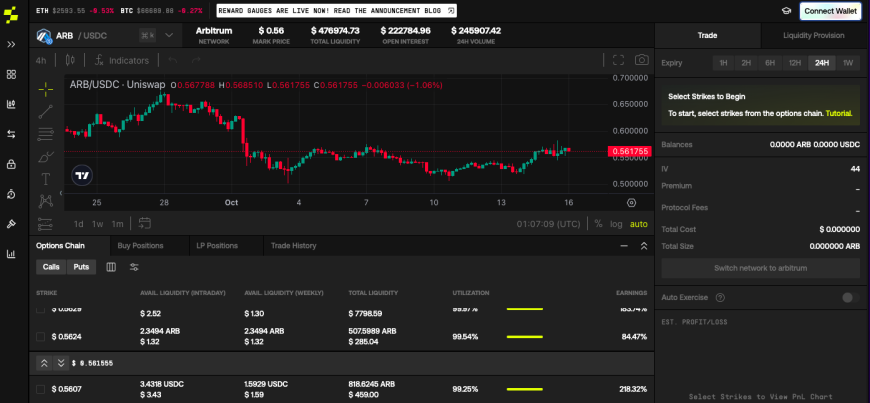This screenshot has height=403, width=870.
Task: Expand the left sidebar with double chevron
Action: (x=11, y=44)
